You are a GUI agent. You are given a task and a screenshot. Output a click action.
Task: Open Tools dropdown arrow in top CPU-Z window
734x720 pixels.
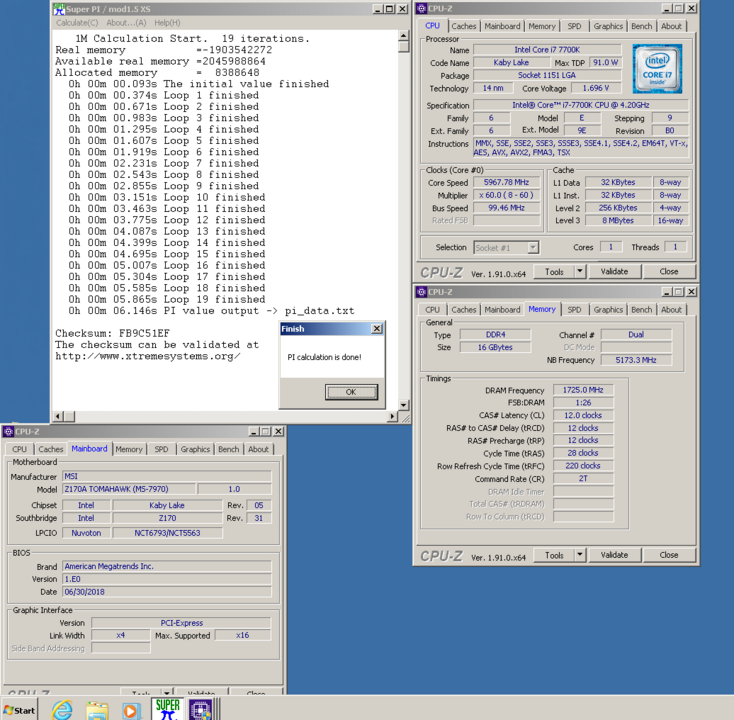pyautogui.click(x=580, y=272)
